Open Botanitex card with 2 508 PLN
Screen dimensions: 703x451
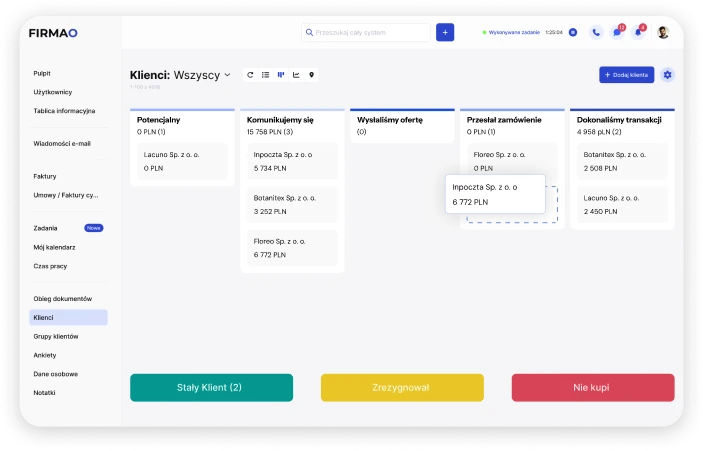622,161
